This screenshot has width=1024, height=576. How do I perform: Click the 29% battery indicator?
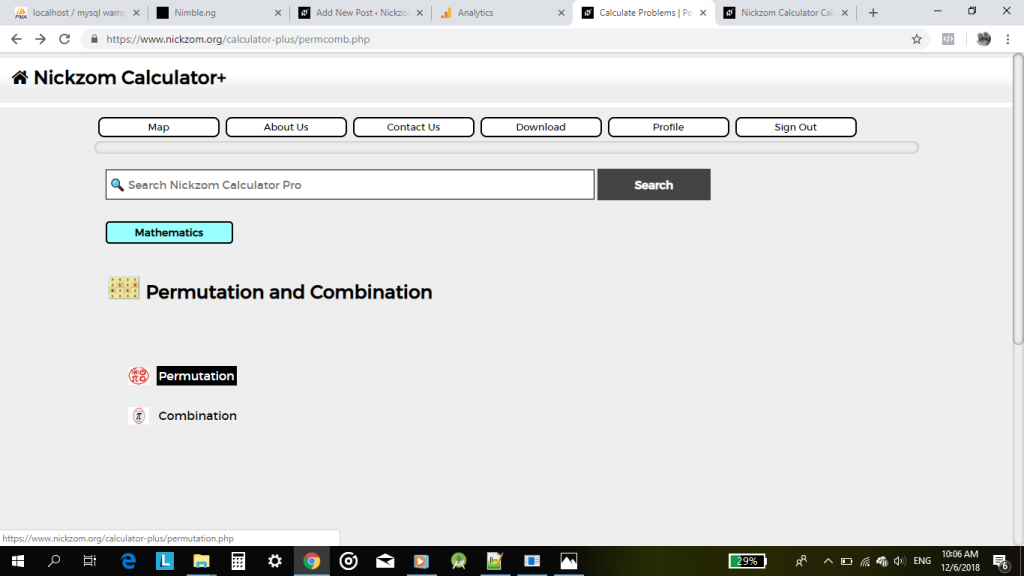tap(747, 561)
